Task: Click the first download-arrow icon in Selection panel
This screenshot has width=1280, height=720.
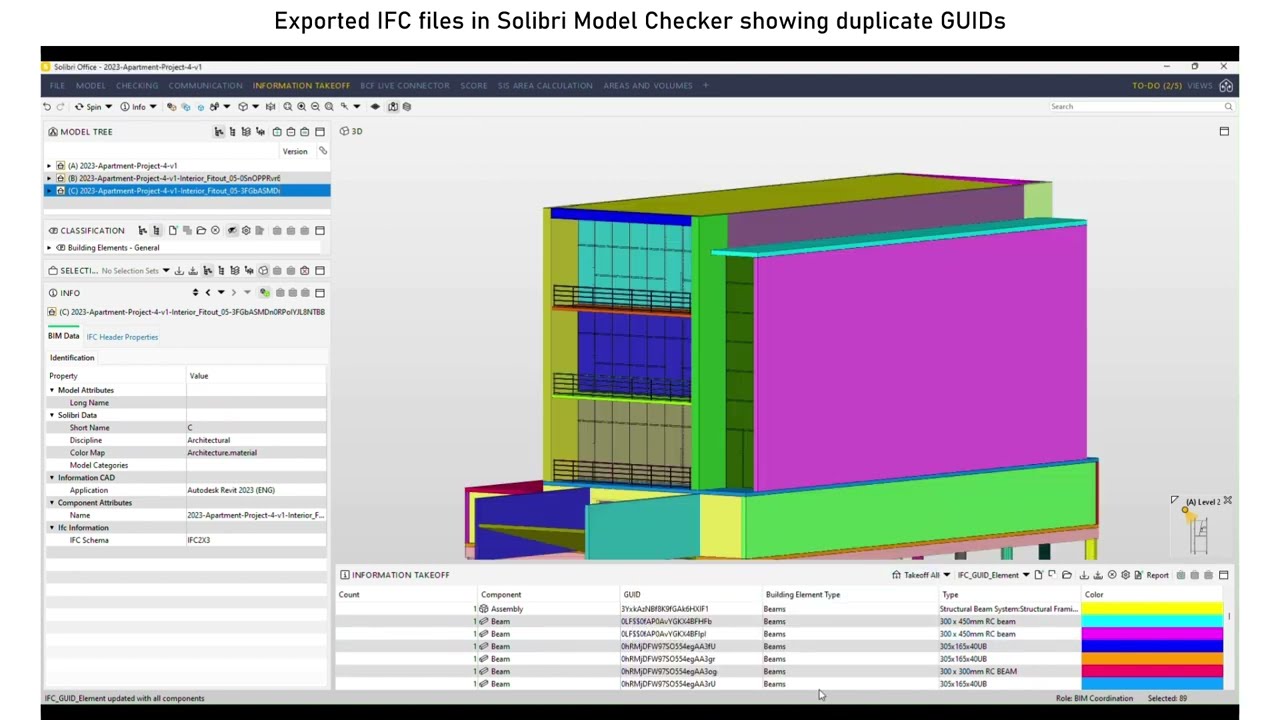Action: pyautogui.click(x=179, y=271)
